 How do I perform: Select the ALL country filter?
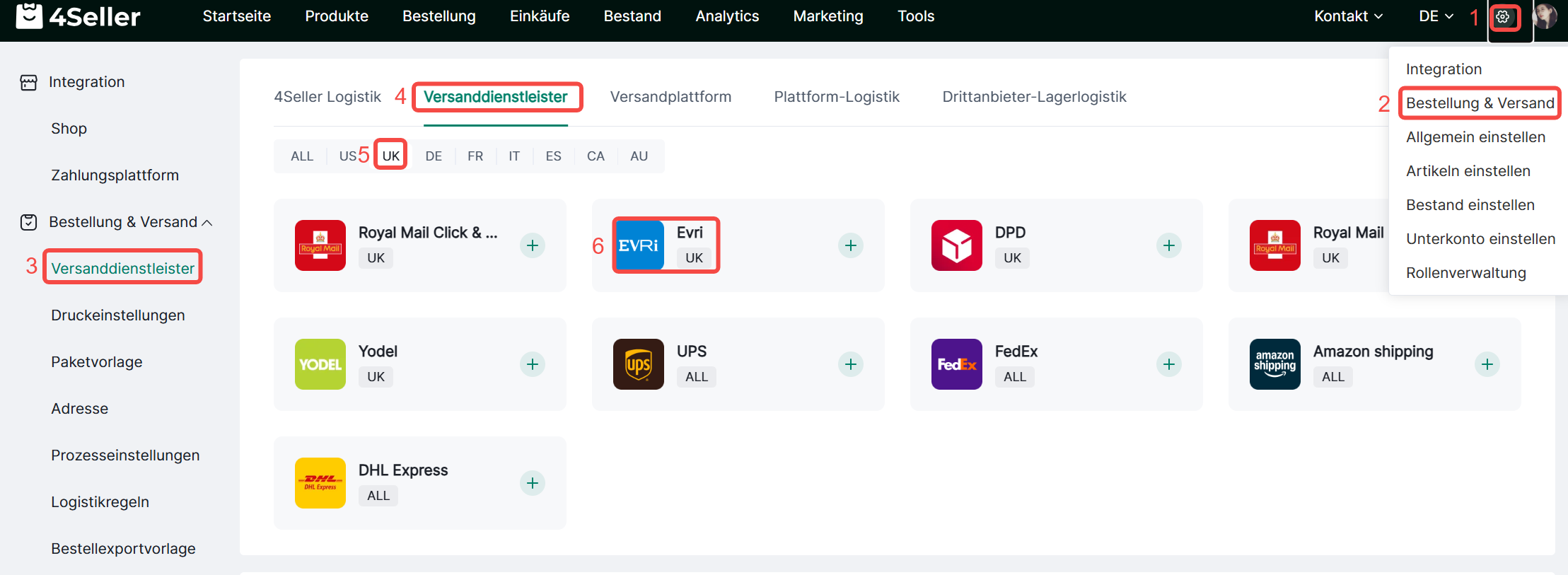click(x=302, y=156)
